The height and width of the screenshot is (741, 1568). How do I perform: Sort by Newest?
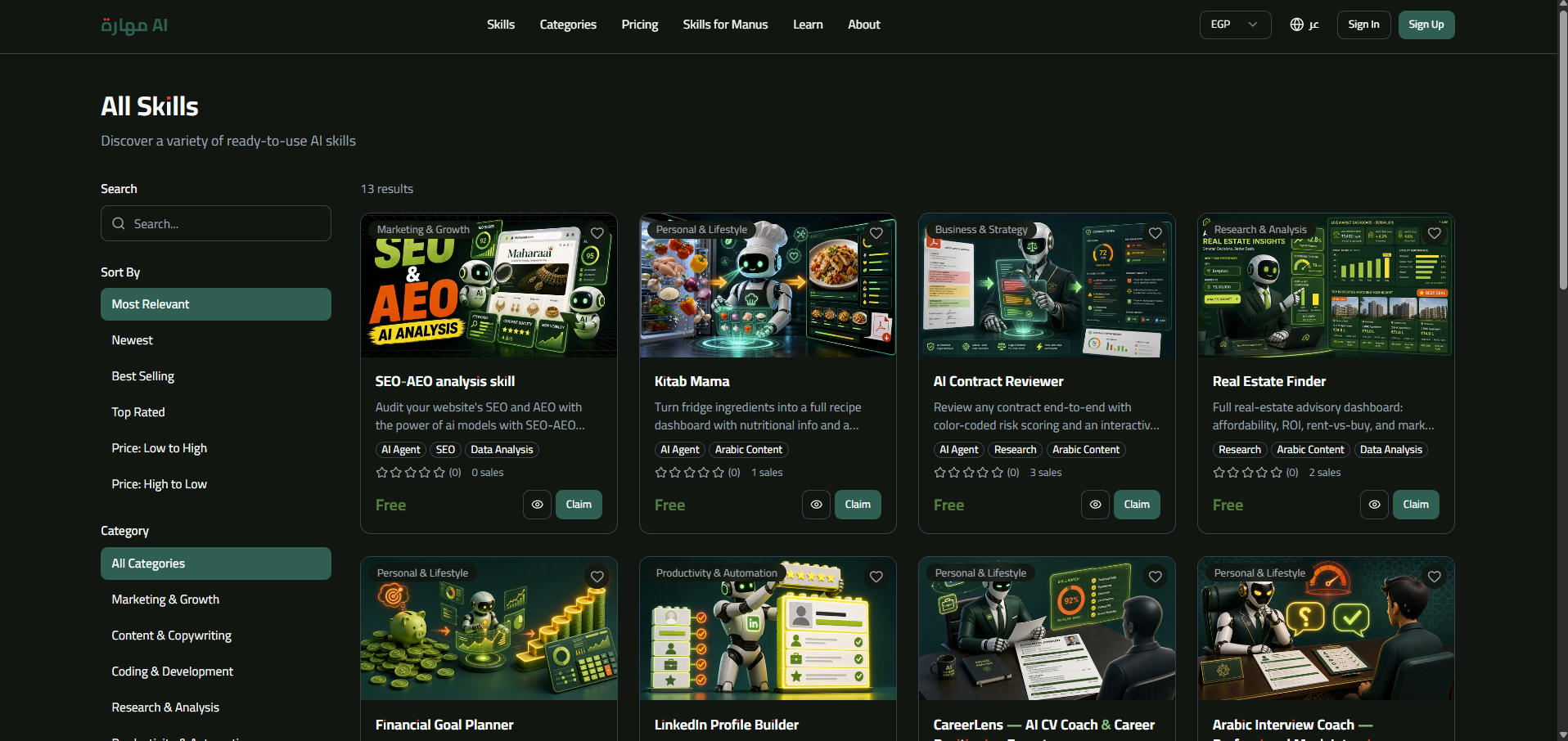216,340
